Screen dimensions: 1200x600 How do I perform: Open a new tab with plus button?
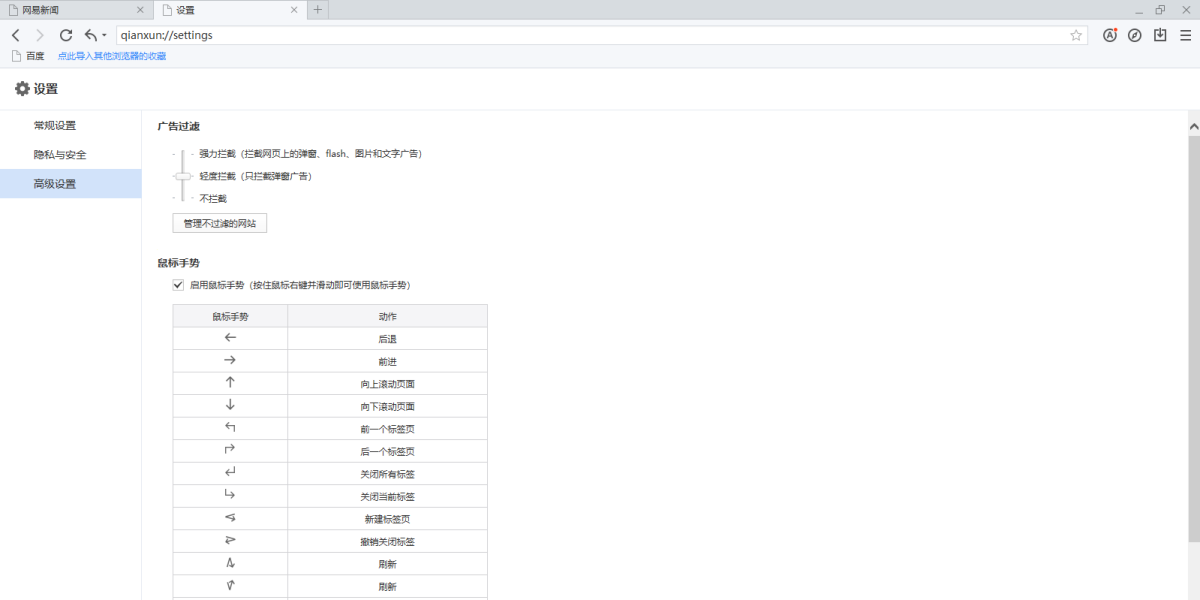point(317,10)
